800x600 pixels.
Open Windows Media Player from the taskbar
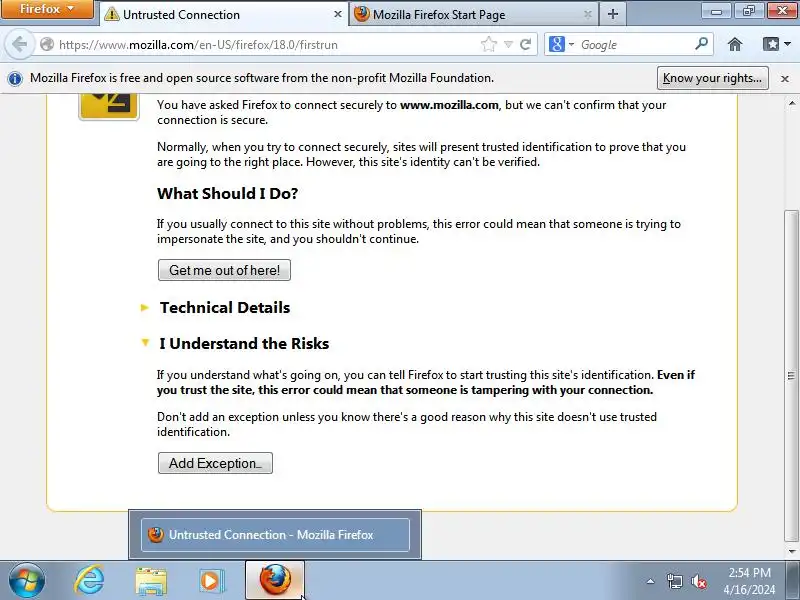tap(211, 581)
